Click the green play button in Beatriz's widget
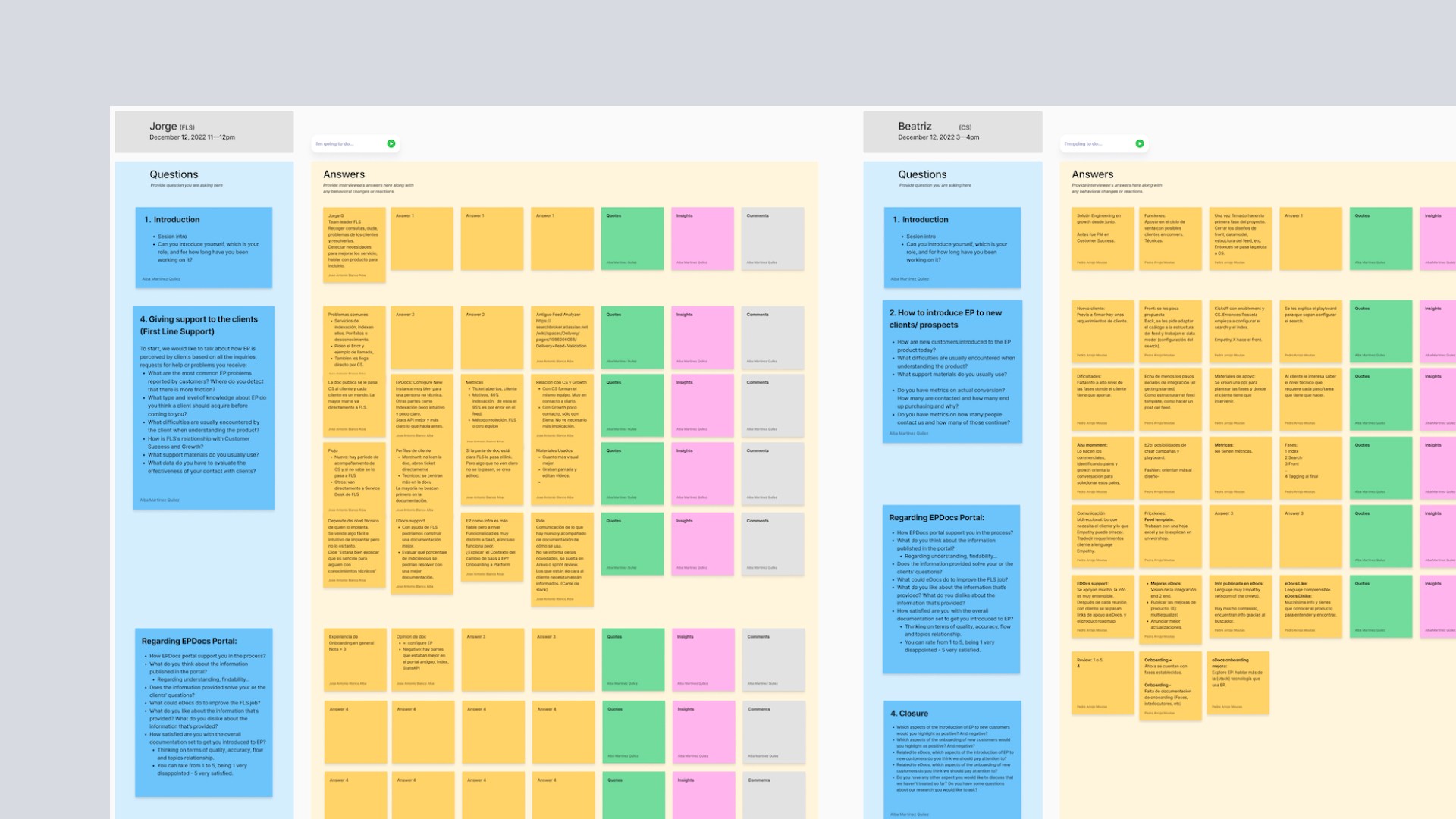1456x819 pixels. [x=1140, y=143]
